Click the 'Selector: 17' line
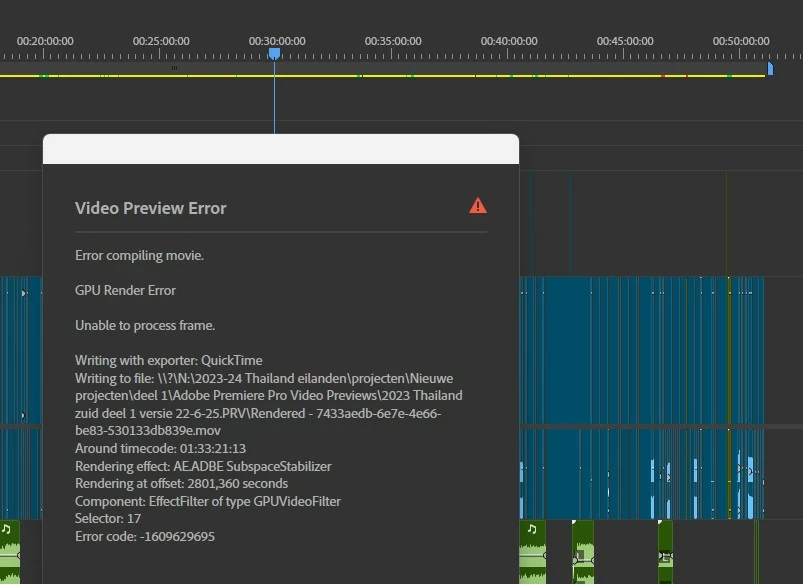Viewport: 803px width, 584px height. point(108,518)
